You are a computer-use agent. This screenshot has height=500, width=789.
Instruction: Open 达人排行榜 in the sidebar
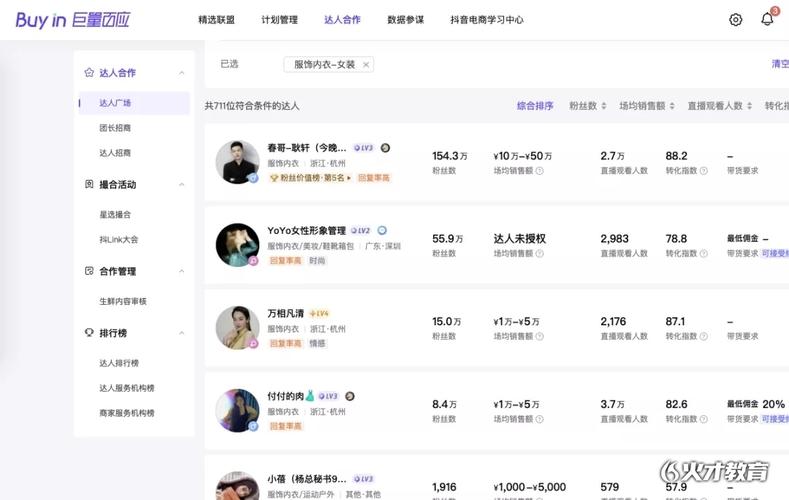coord(119,363)
